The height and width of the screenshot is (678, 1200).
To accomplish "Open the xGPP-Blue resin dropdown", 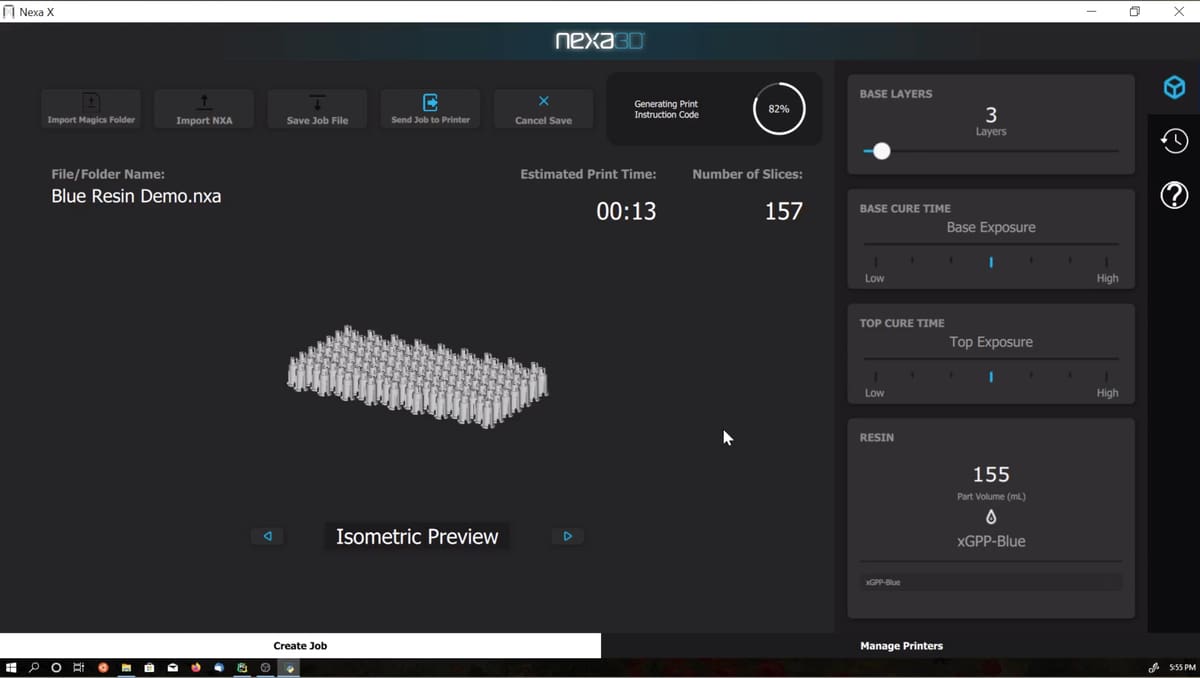I will [x=991, y=582].
